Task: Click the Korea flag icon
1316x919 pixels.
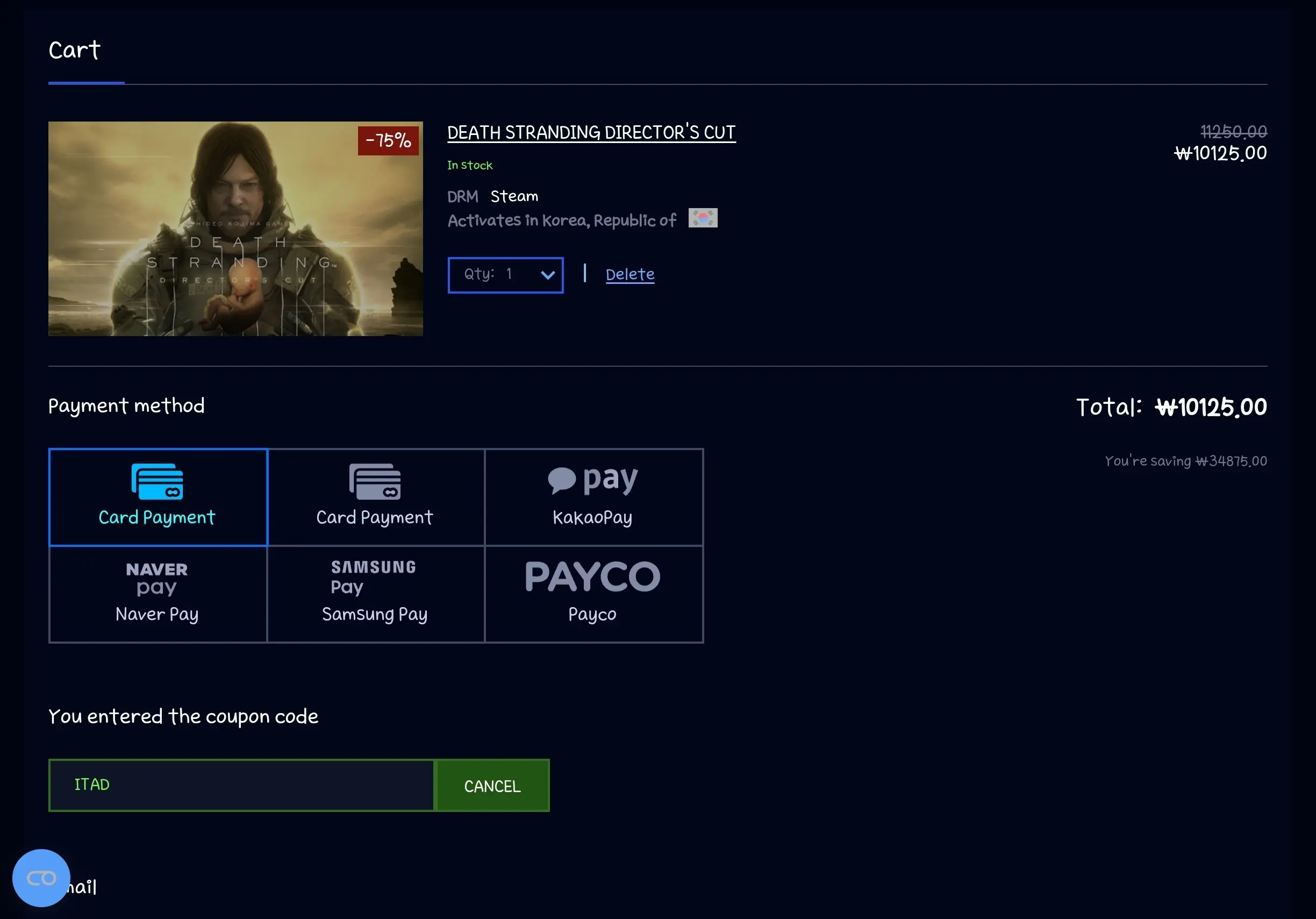Action: point(703,218)
